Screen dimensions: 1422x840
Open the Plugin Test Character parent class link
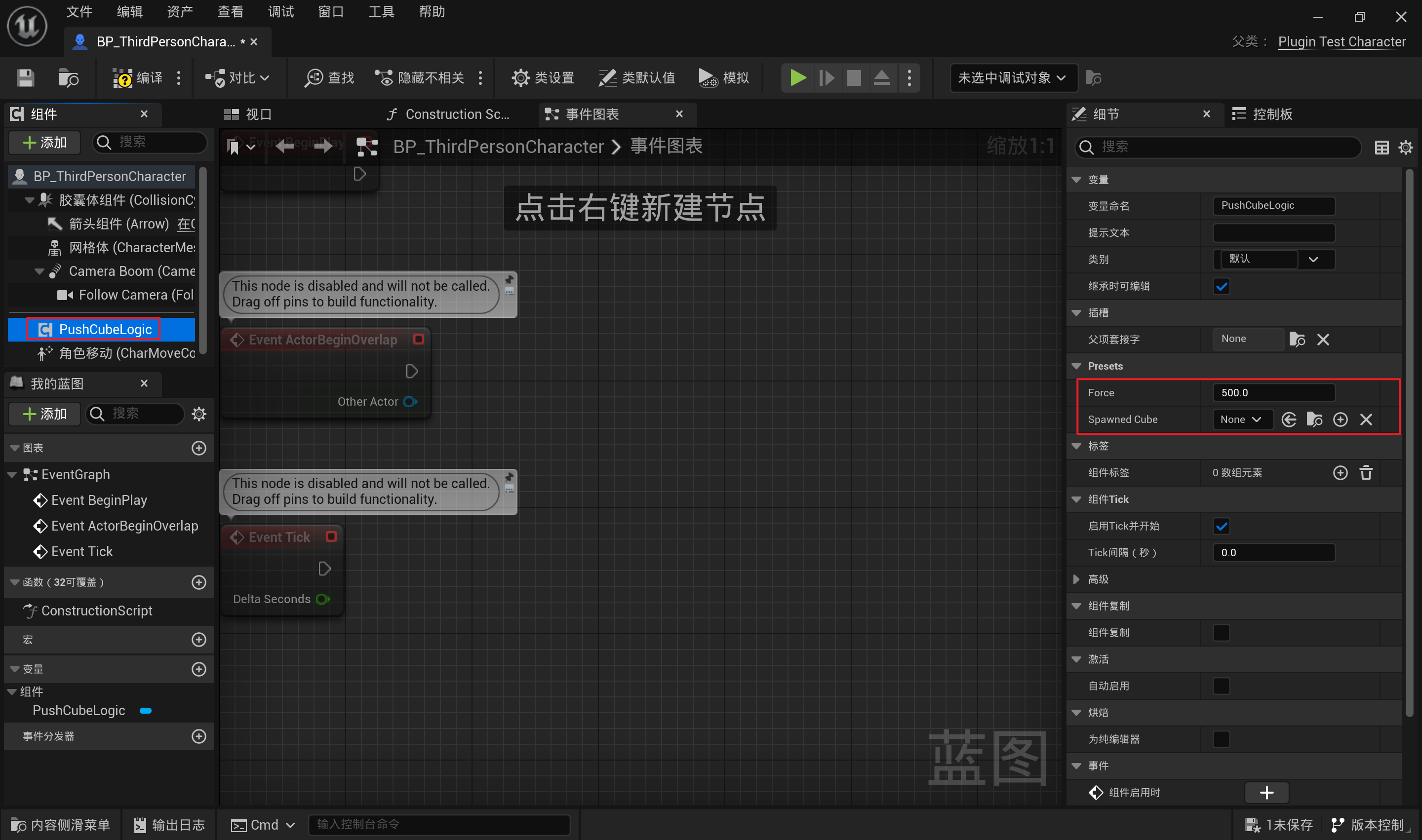click(1341, 42)
